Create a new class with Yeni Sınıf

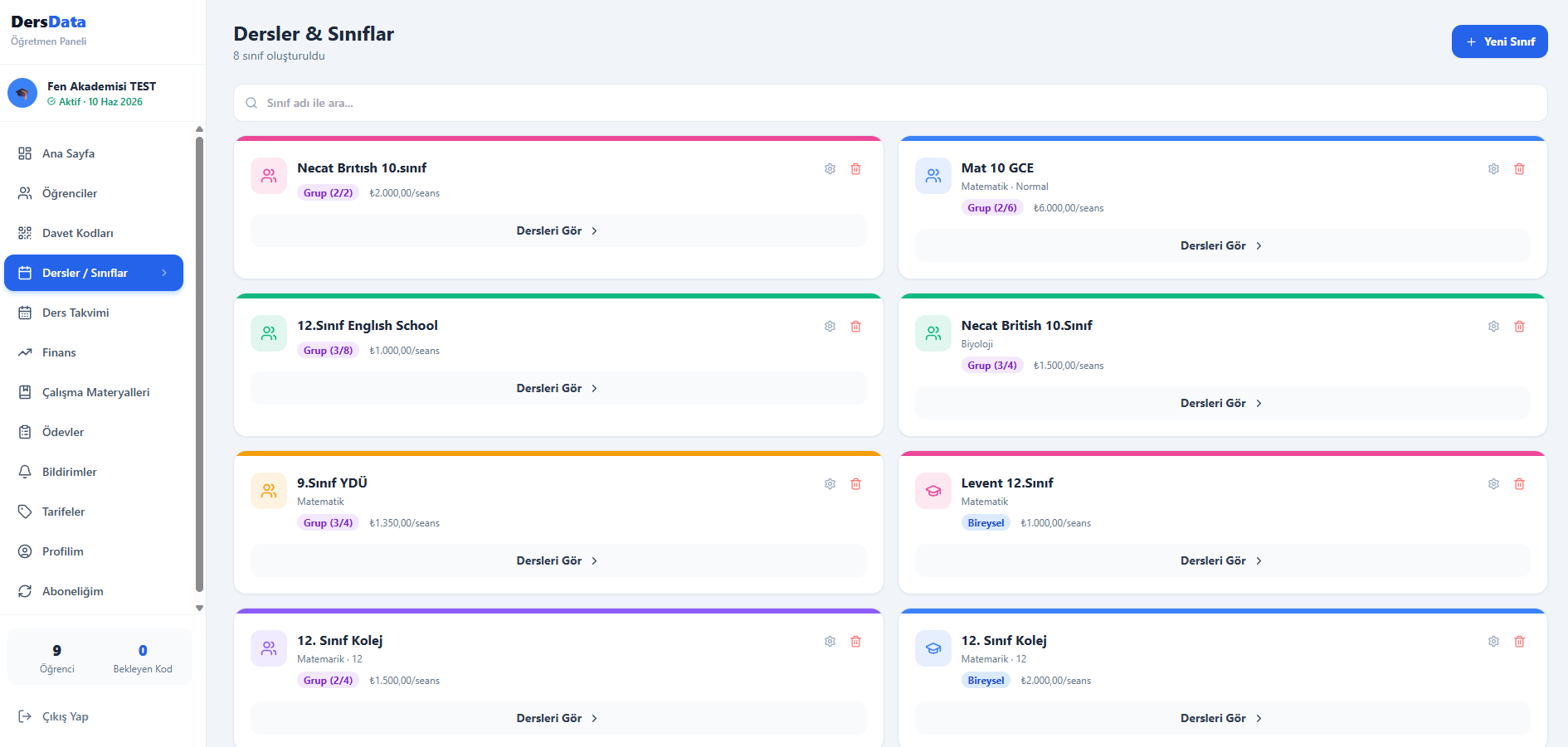point(1499,41)
